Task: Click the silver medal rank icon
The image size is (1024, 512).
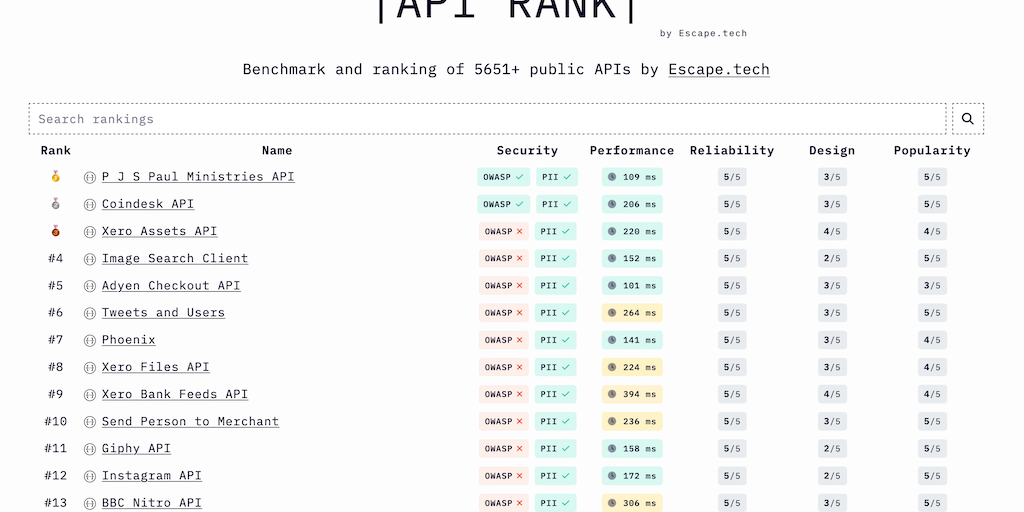Action: click(56, 204)
